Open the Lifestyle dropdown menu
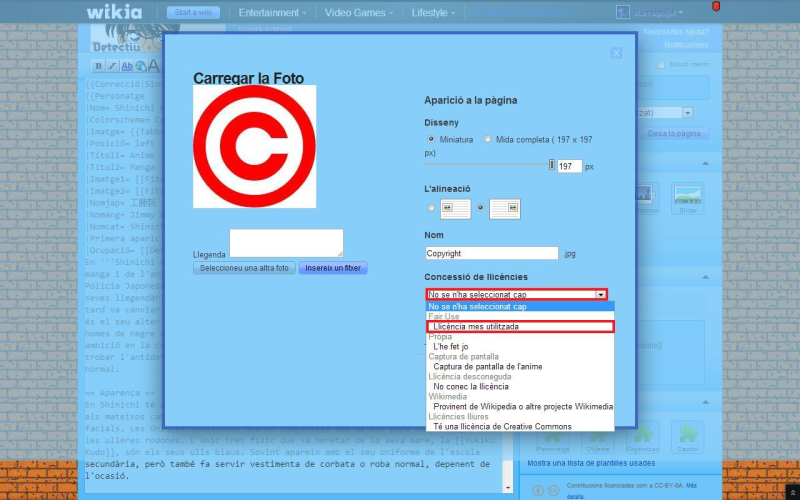This screenshot has width=800, height=500. (434, 13)
